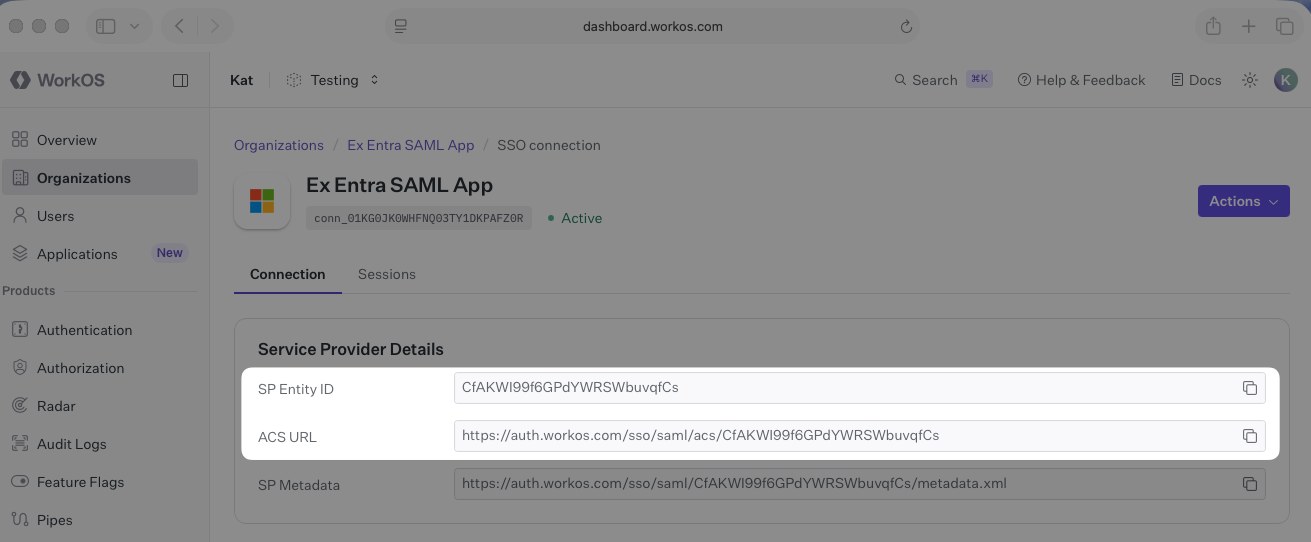Open Radar in sidebar
The height and width of the screenshot is (542, 1311).
[99, 406]
